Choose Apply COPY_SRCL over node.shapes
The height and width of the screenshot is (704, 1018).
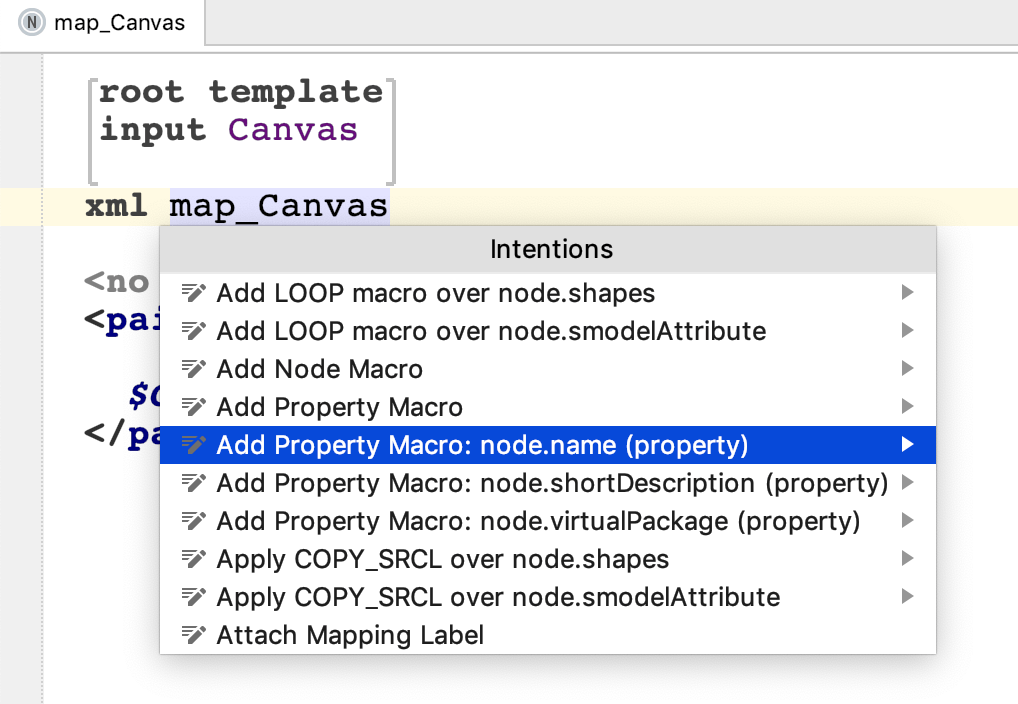click(x=443, y=559)
